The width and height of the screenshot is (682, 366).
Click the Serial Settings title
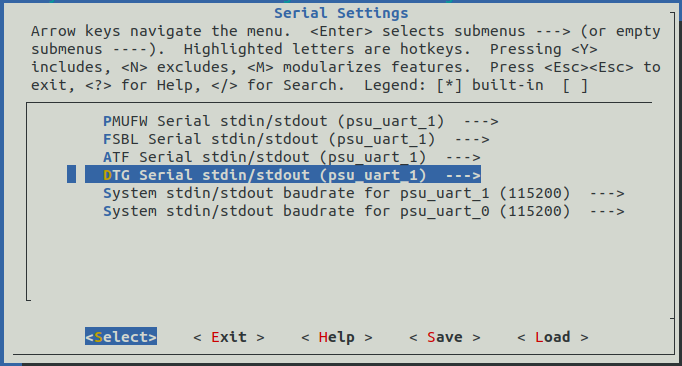[341, 13]
